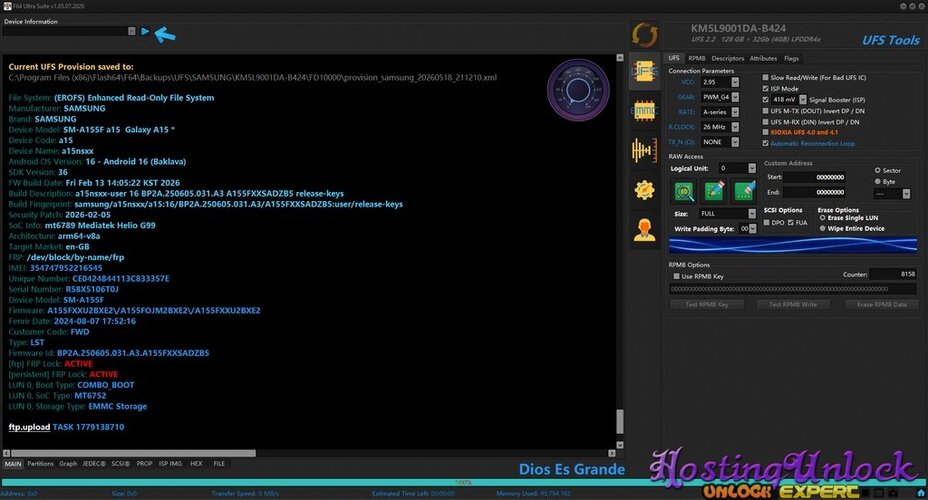Click the RPMB Counter value field

(x=893, y=274)
